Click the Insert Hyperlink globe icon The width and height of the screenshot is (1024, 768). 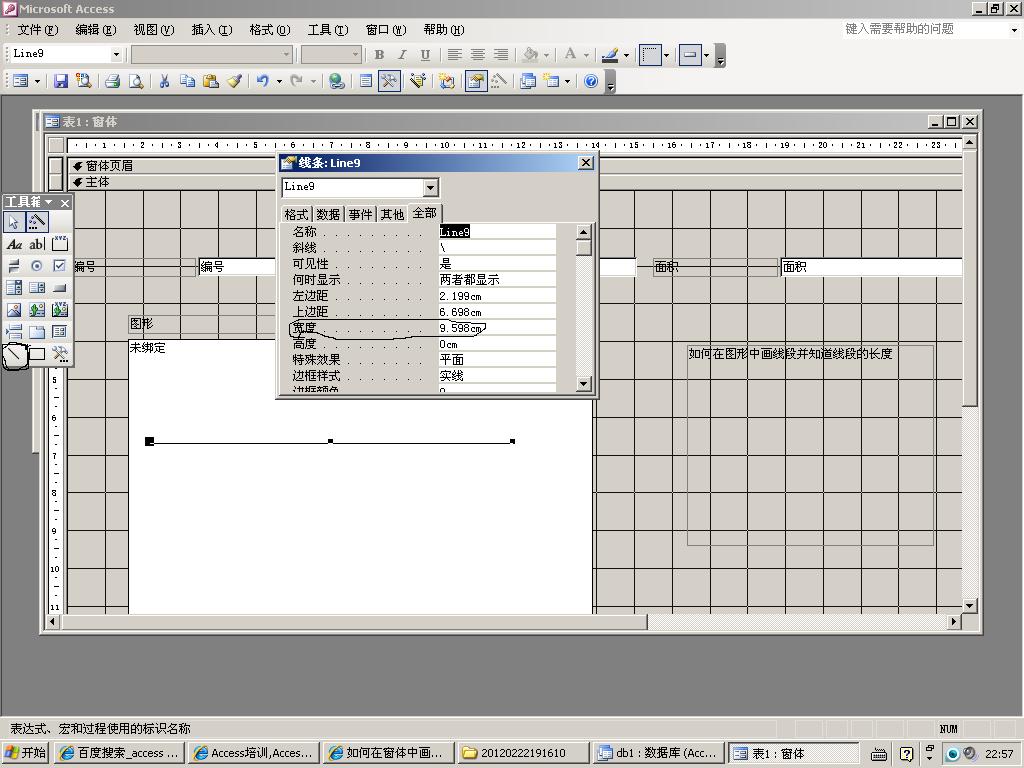tap(336, 81)
